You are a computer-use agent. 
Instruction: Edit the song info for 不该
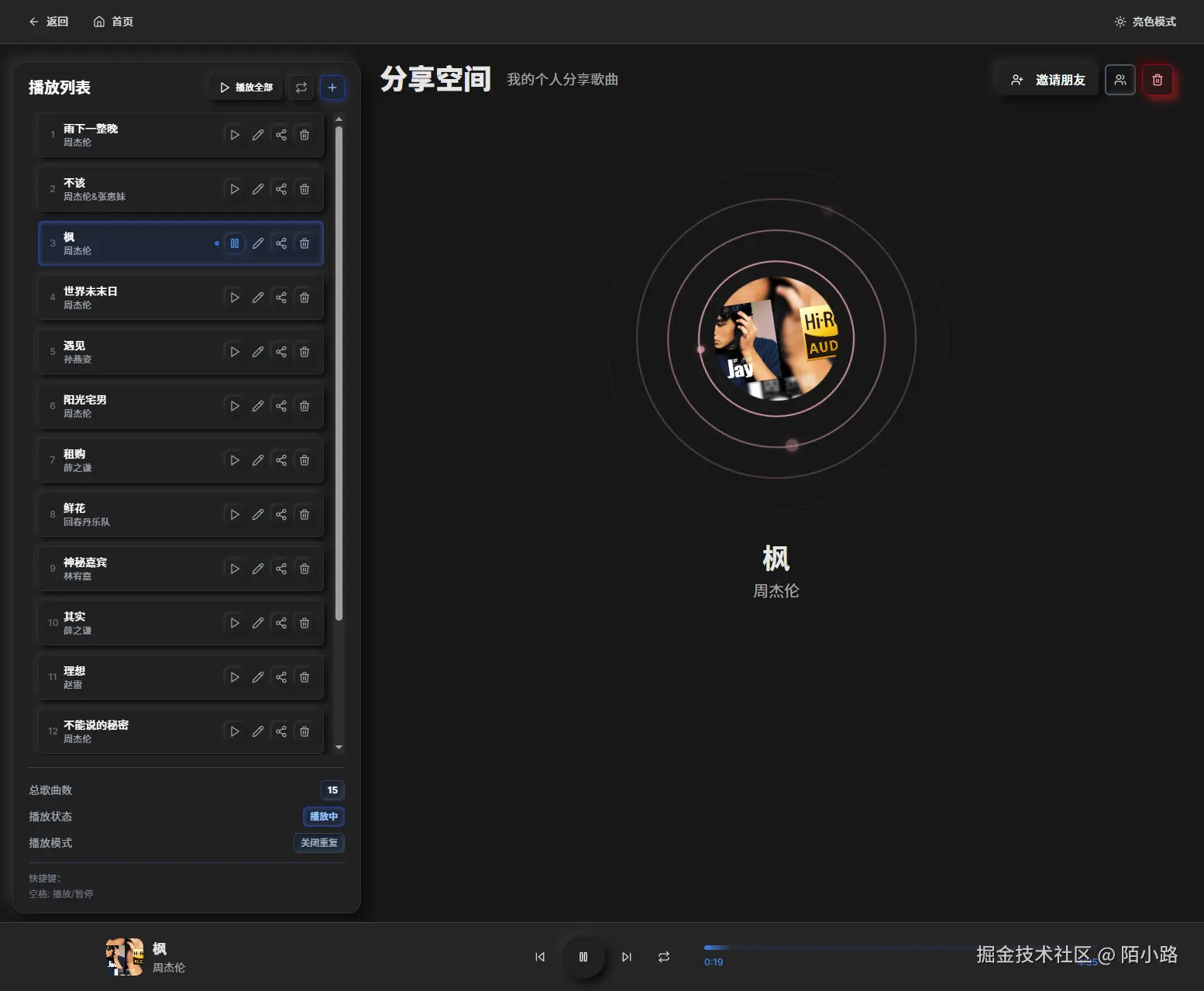coord(257,189)
